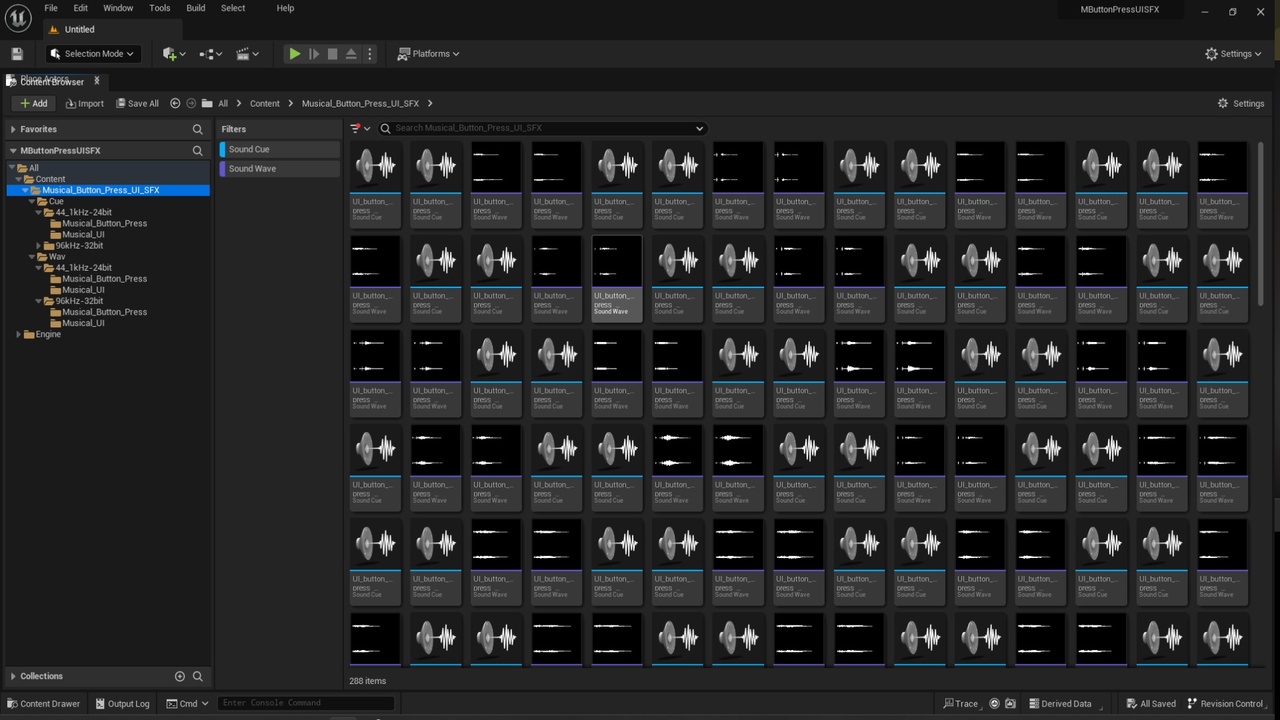Add a new collection with plus icon

pos(180,676)
